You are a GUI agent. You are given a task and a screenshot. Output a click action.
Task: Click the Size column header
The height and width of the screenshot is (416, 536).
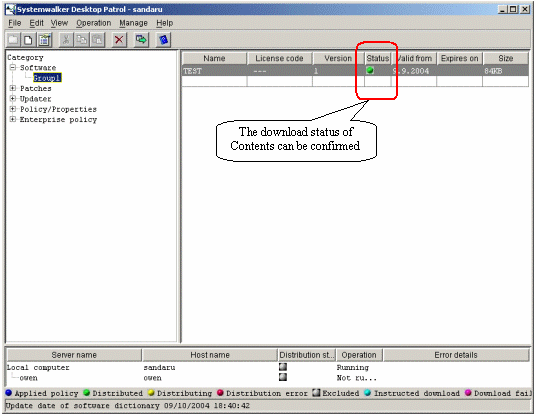click(x=506, y=58)
